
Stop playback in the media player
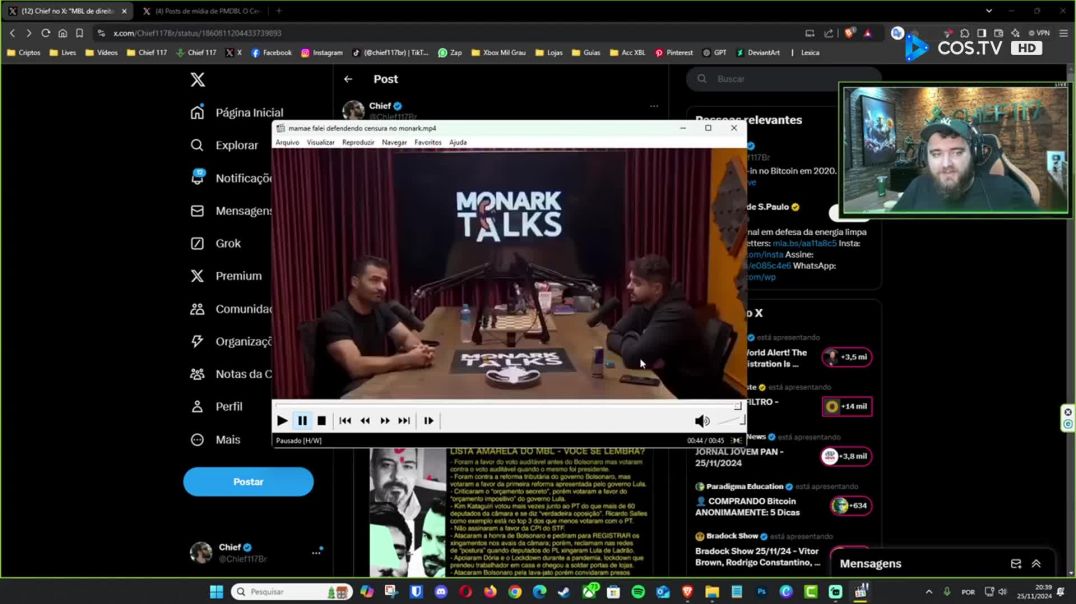[321, 420]
